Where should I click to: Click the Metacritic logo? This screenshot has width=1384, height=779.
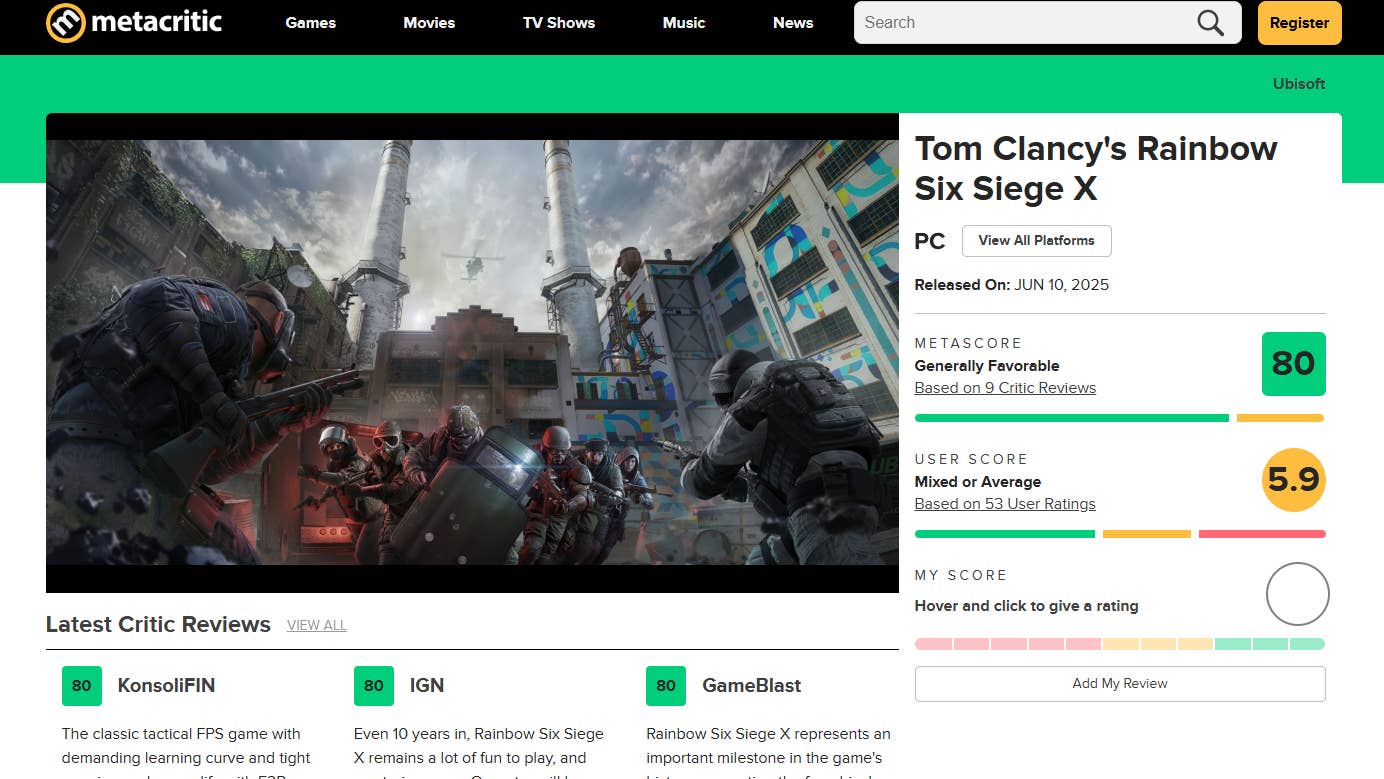point(133,22)
